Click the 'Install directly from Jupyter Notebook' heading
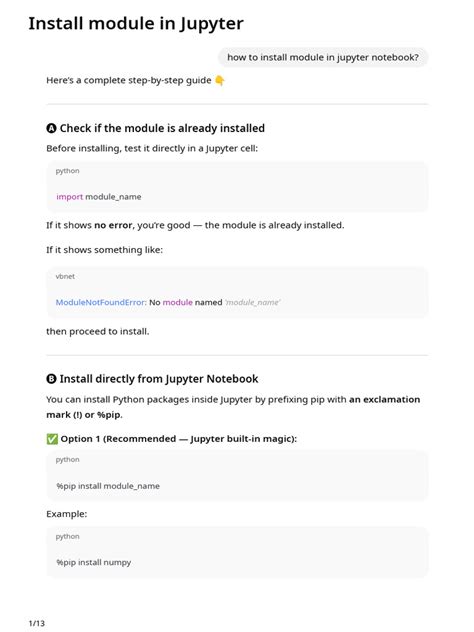Image resolution: width=474 pixels, height=632 pixels. [159, 379]
